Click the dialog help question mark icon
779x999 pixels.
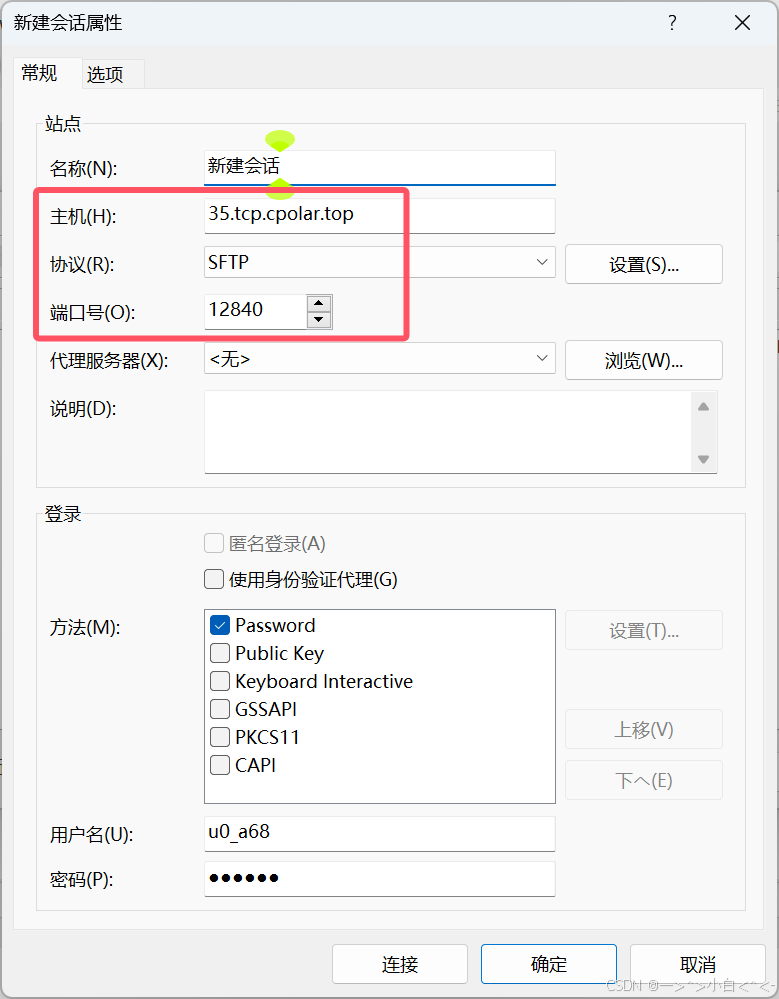[672, 22]
